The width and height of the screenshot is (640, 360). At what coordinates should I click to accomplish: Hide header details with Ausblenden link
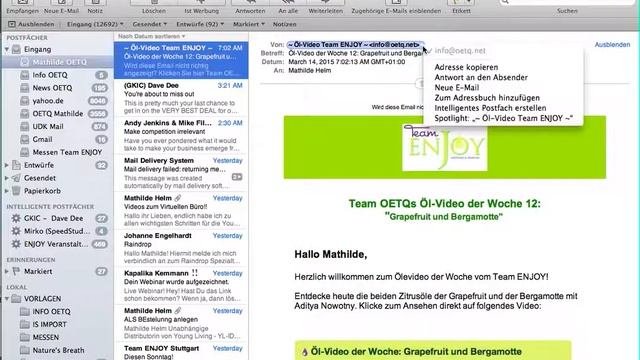point(612,44)
